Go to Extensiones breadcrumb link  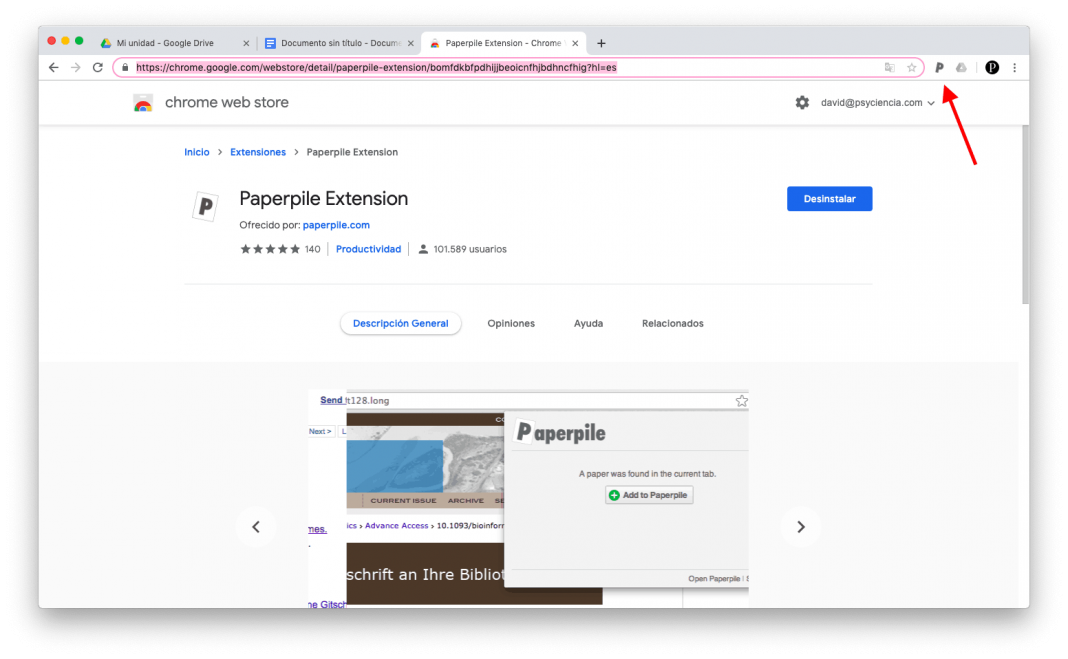tap(257, 152)
